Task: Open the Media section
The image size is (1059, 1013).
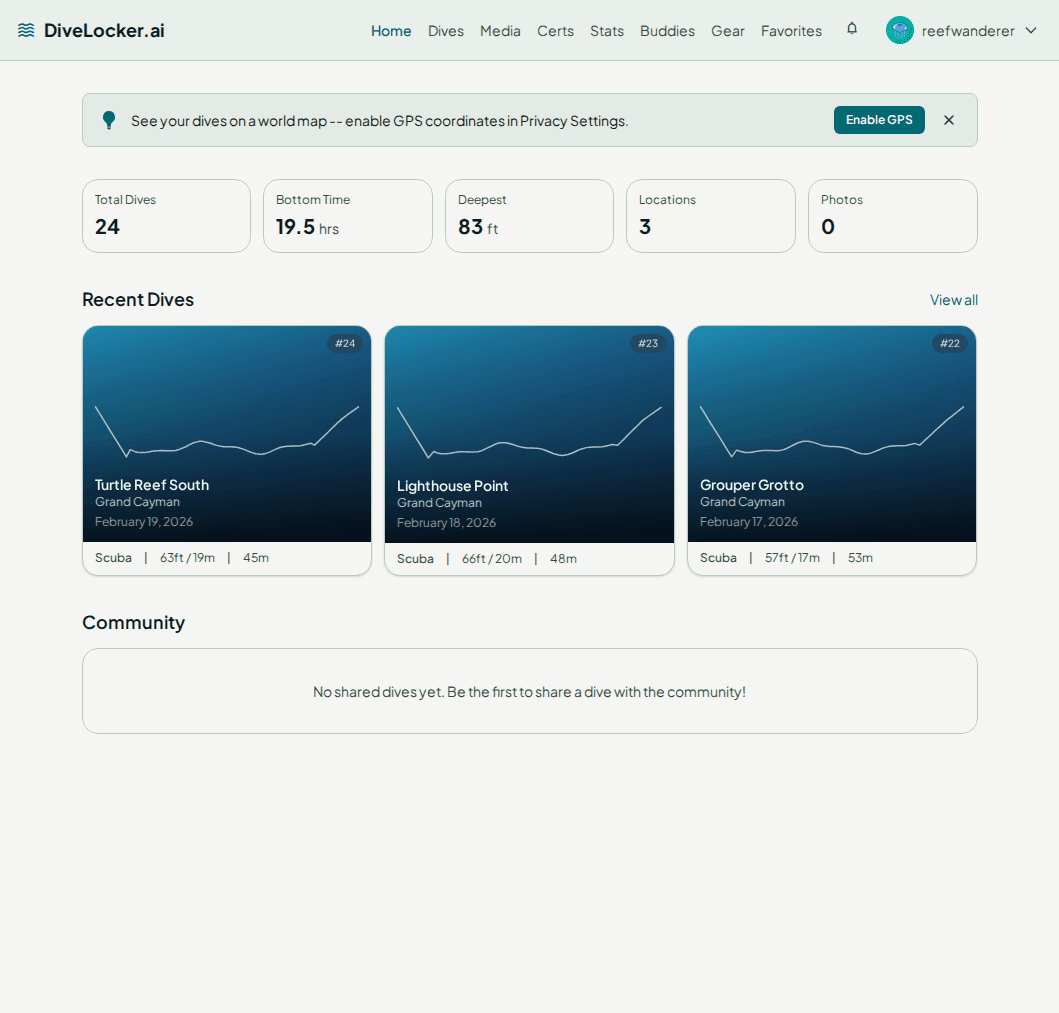Action: point(500,31)
